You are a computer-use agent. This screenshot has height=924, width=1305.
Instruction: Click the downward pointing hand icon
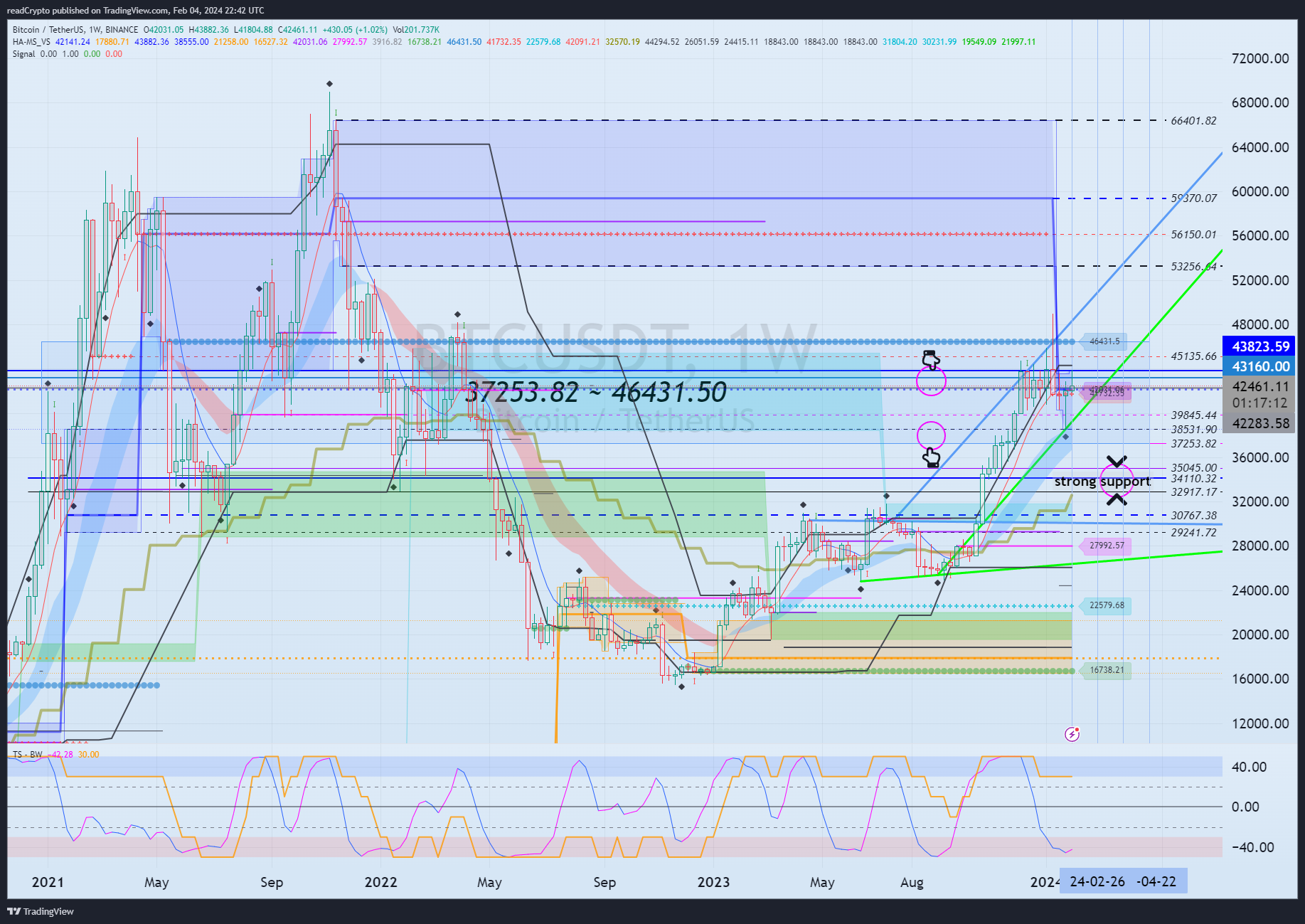(x=931, y=359)
